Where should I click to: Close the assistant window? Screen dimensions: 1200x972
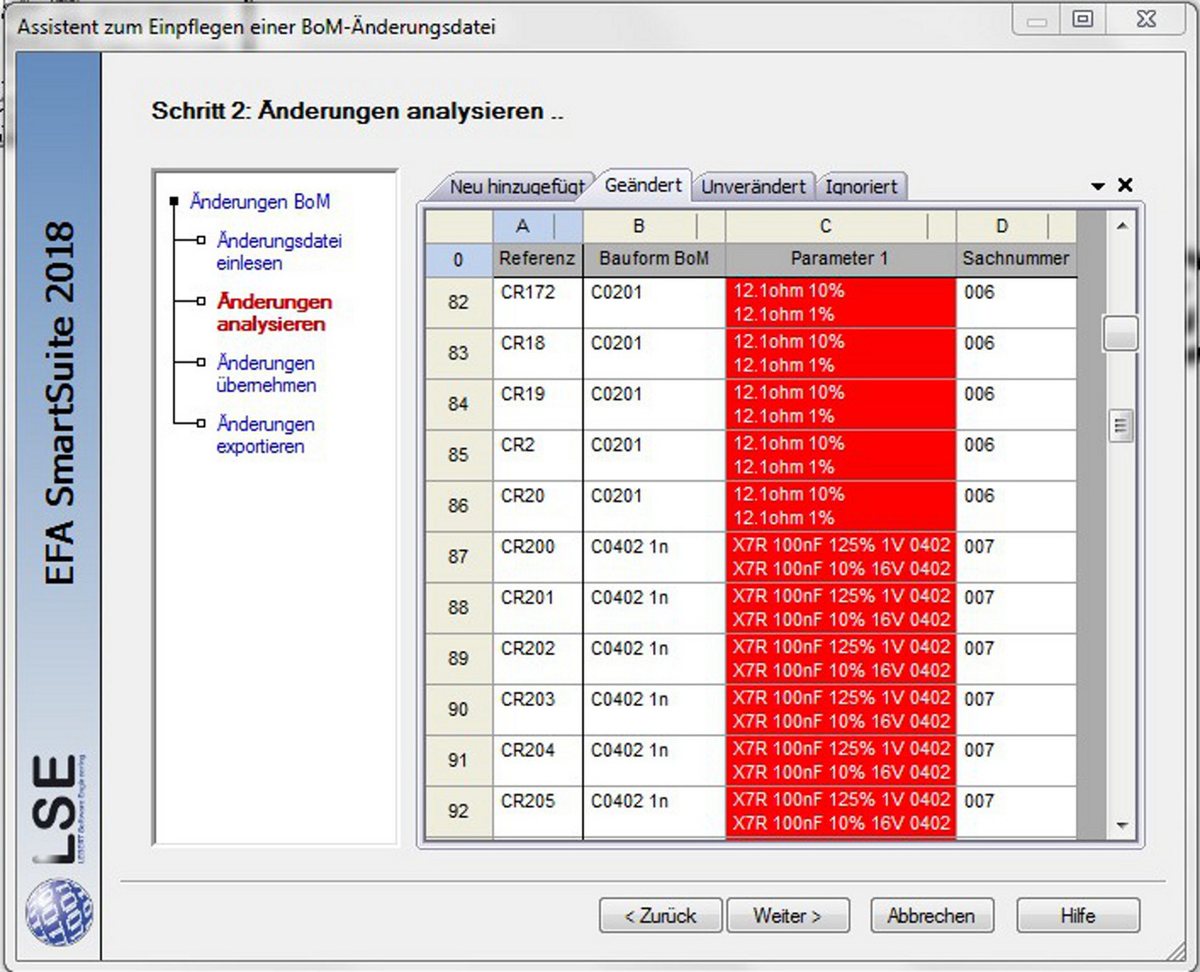(x=1147, y=21)
